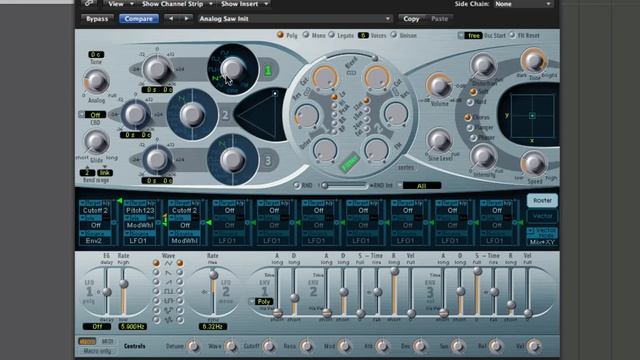Select the LFO 1 square wave button
Screen dimensions: 640x360
tap(156, 291)
